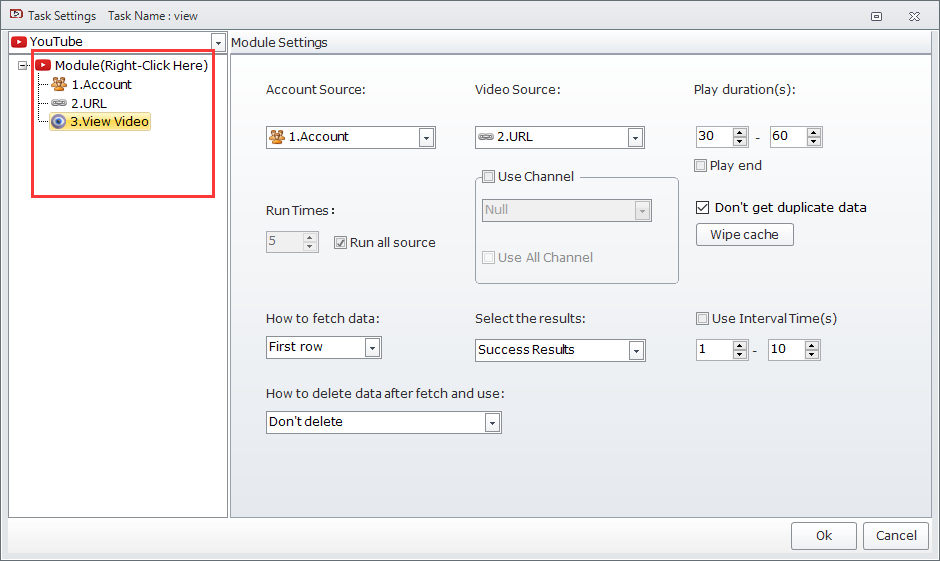Screen dimensions: 940x561
Task: Click the URL chain-link icon in tree
Action: 59,104
